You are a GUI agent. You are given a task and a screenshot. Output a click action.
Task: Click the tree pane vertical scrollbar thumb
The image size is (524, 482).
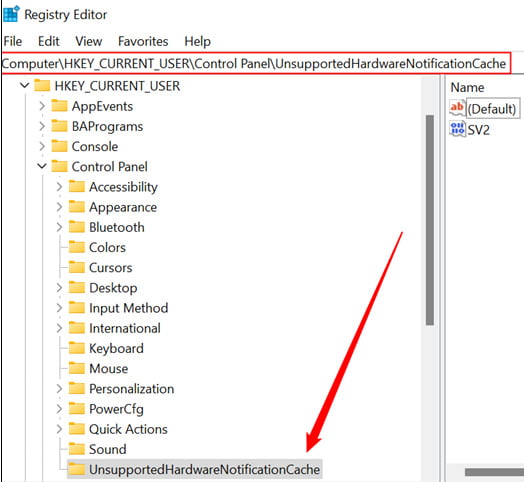pyautogui.click(x=430, y=220)
